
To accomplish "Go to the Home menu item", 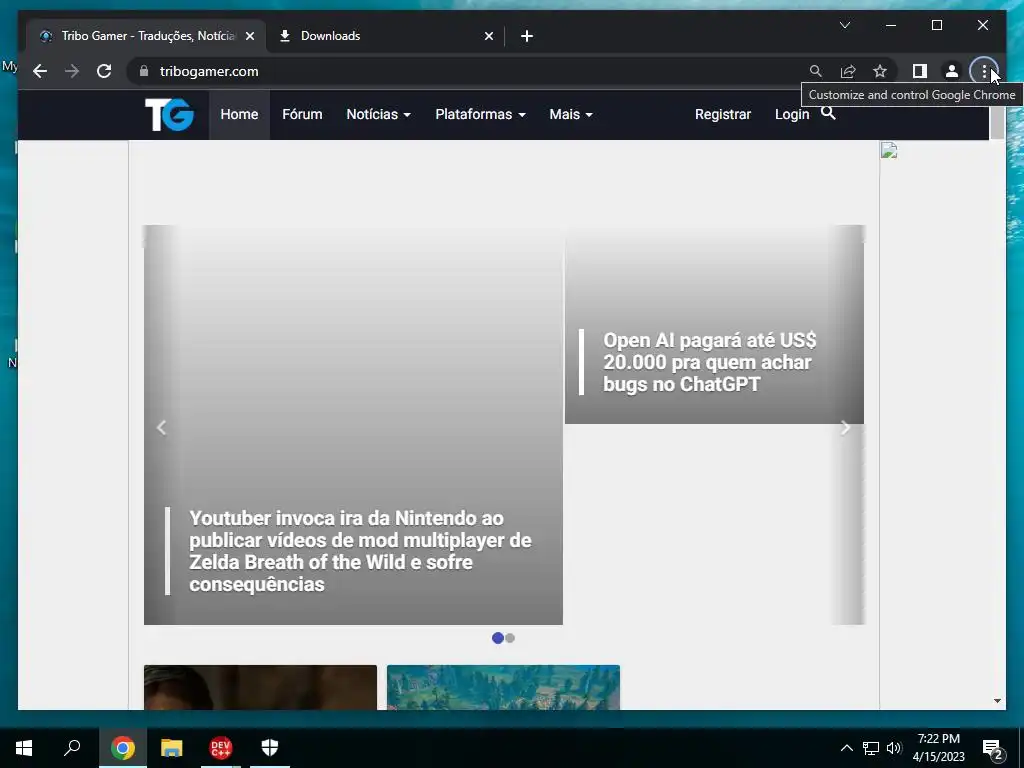I will pos(239,114).
